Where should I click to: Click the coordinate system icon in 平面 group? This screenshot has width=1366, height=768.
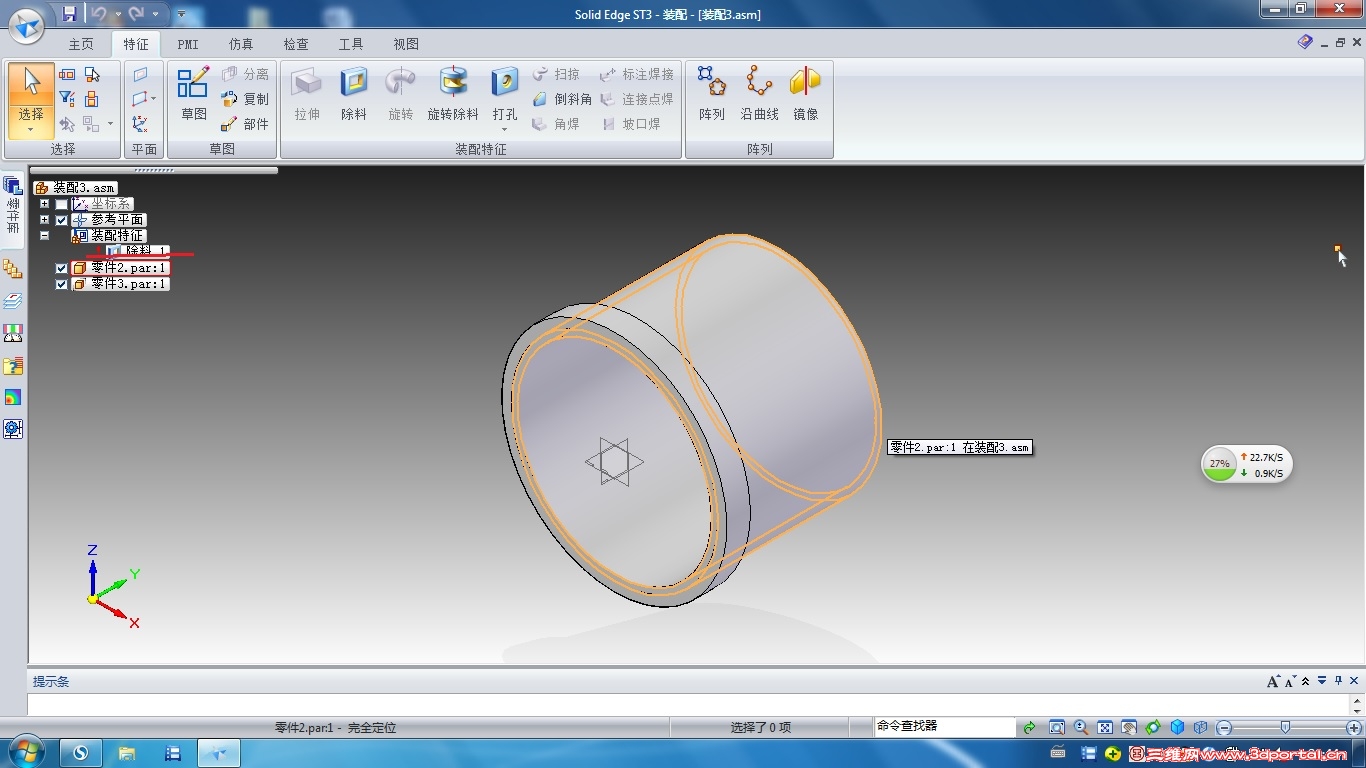click(140, 124)
